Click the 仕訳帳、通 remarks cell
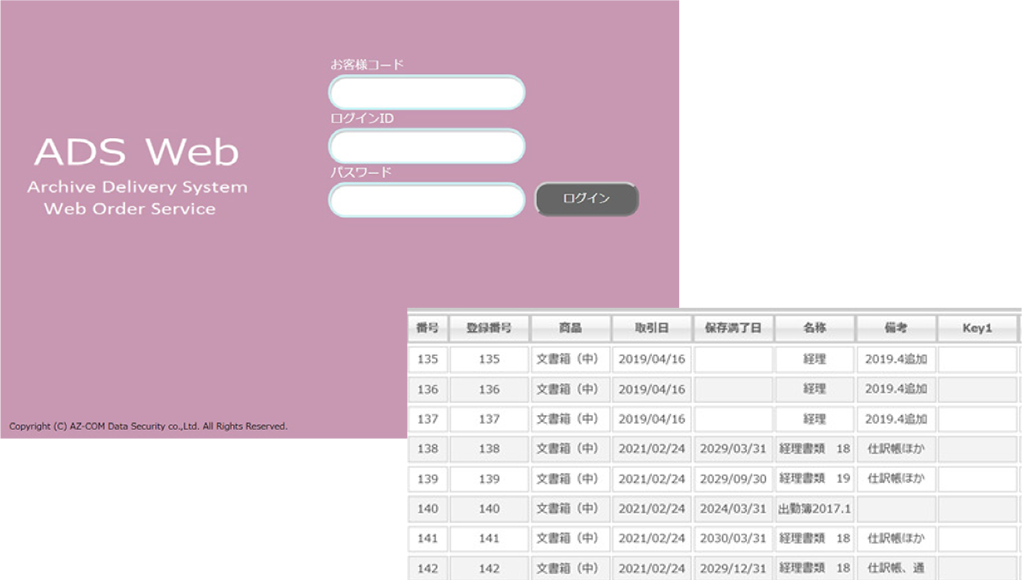 pos(896,568)
